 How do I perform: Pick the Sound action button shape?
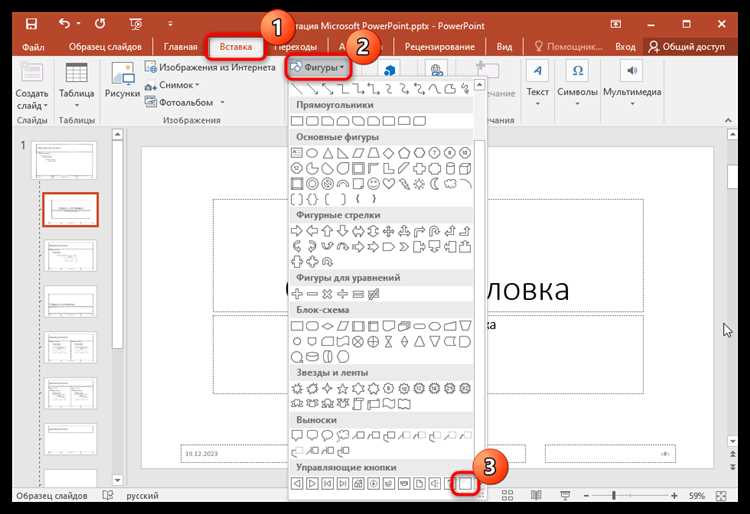434,483
